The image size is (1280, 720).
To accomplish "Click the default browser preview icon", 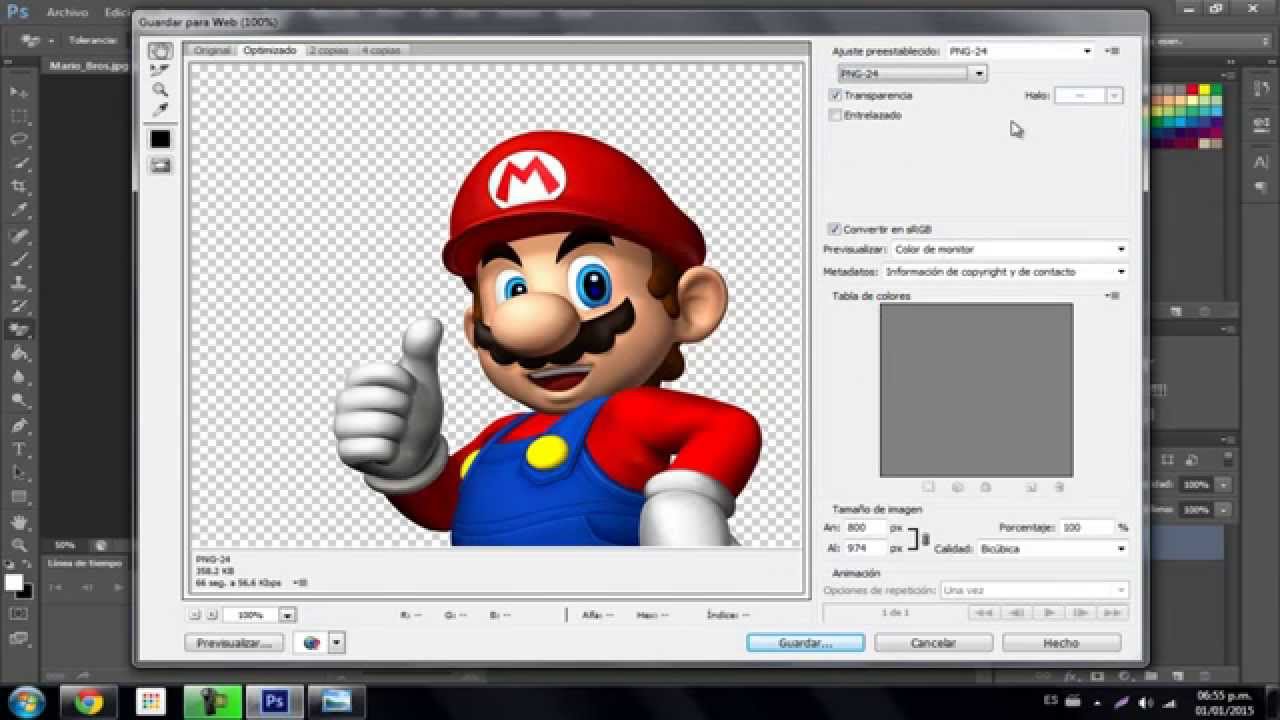I will pos(311,643).
